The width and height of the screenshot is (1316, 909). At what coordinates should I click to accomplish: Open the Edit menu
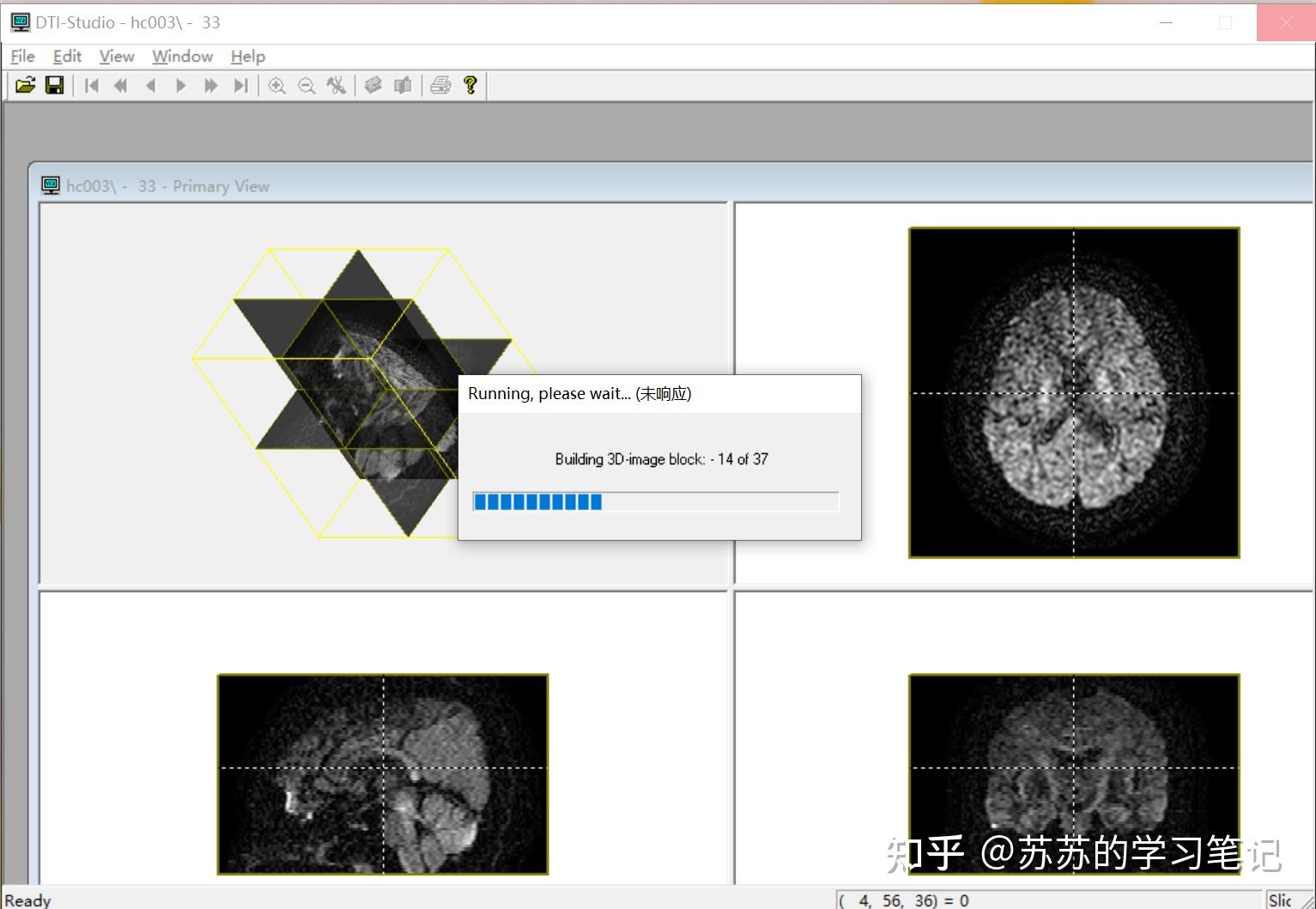pyautogui.click(x=66, y=56)
